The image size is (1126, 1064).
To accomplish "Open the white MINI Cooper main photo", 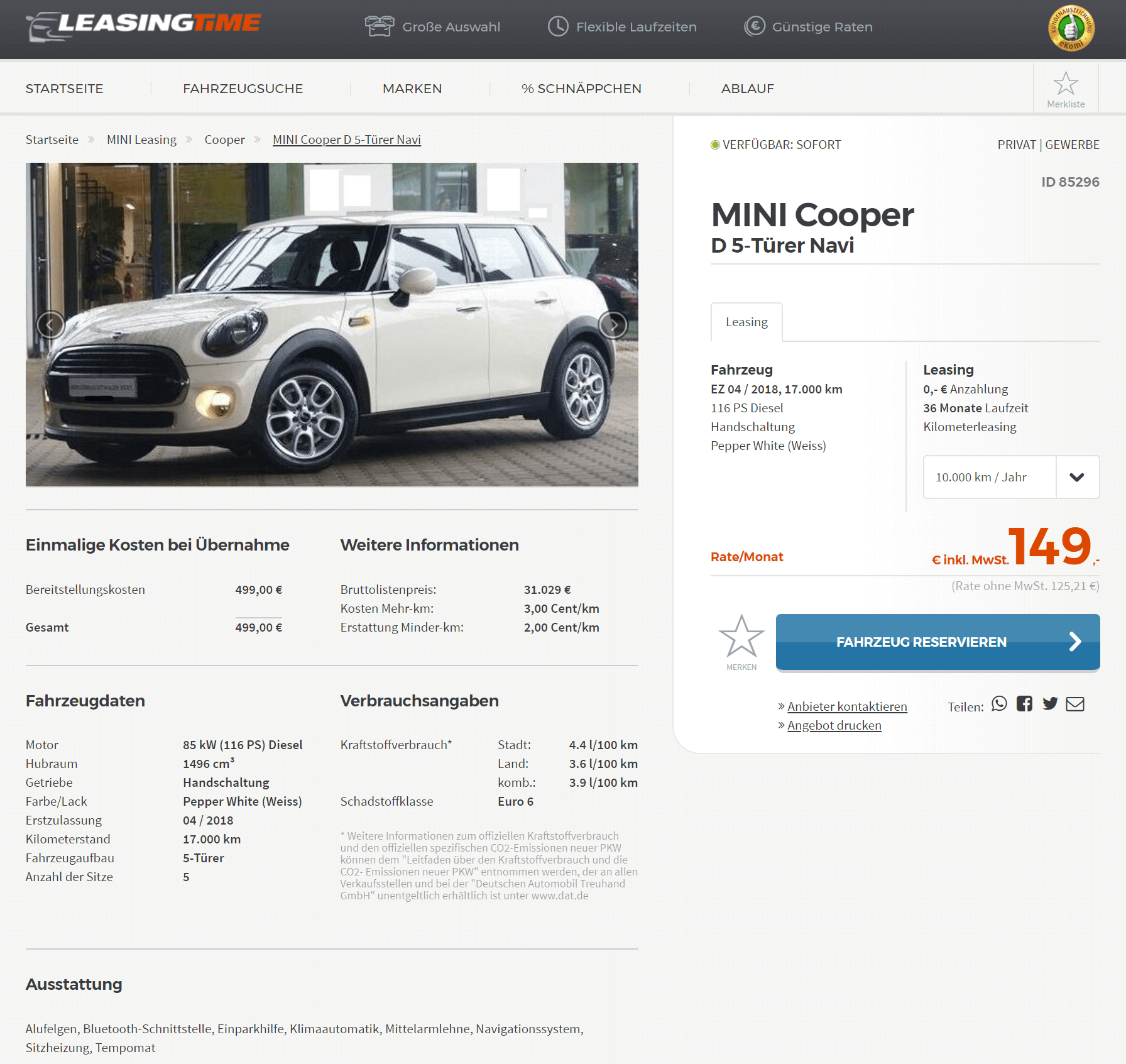I will (332, 324).
